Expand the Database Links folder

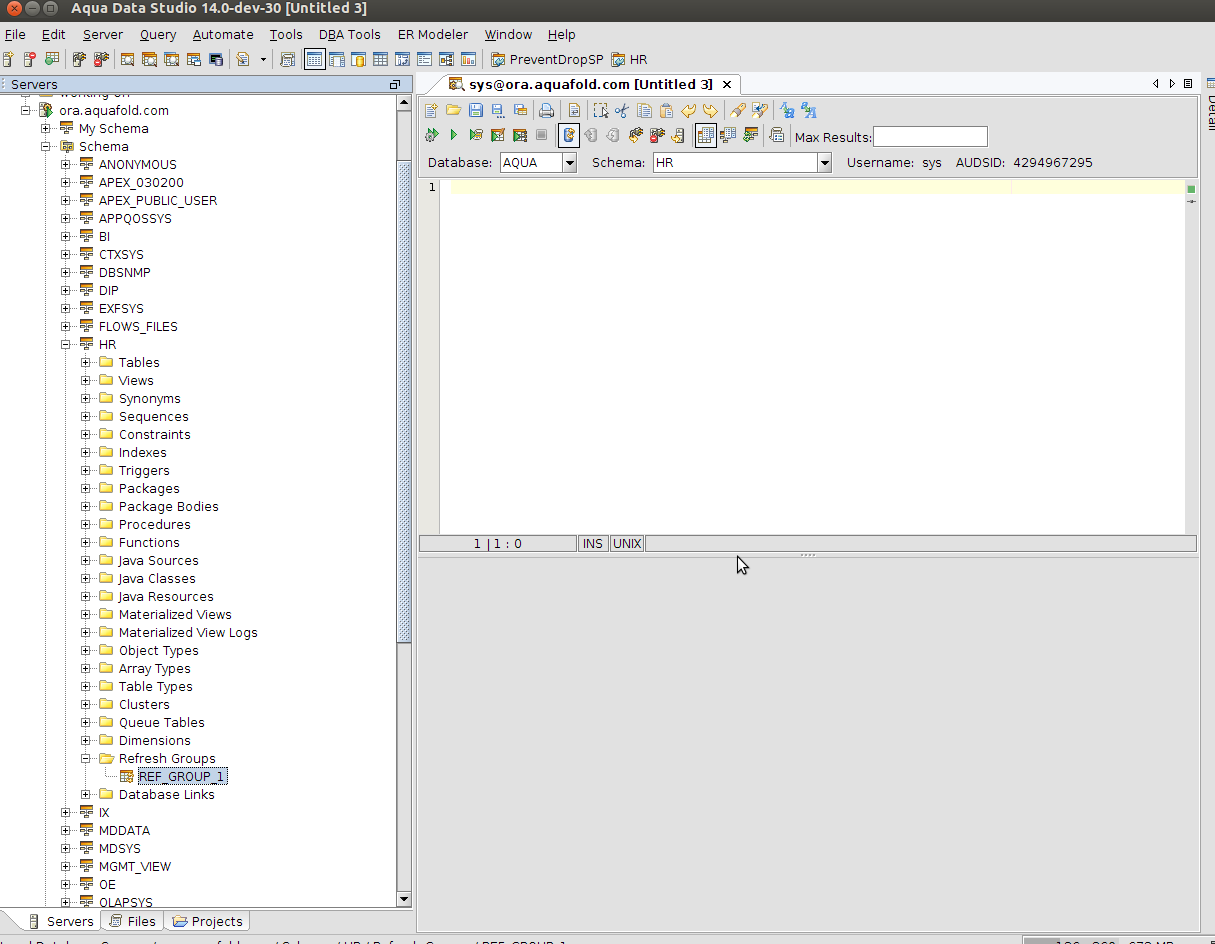click(x=86, y=794)
